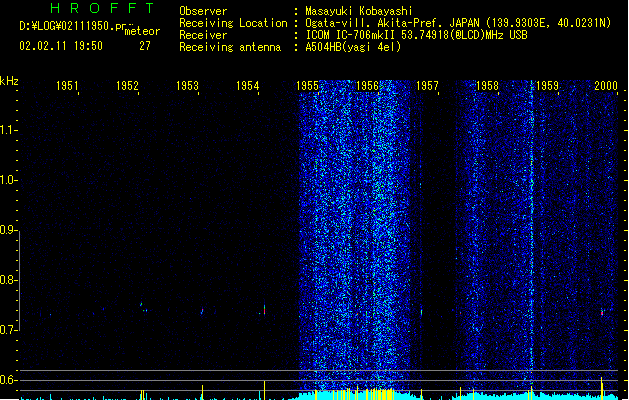Click the A504HB(yagi 4el) antenna text
Viewport: 629px width, 400px height.
click(353, 47)
